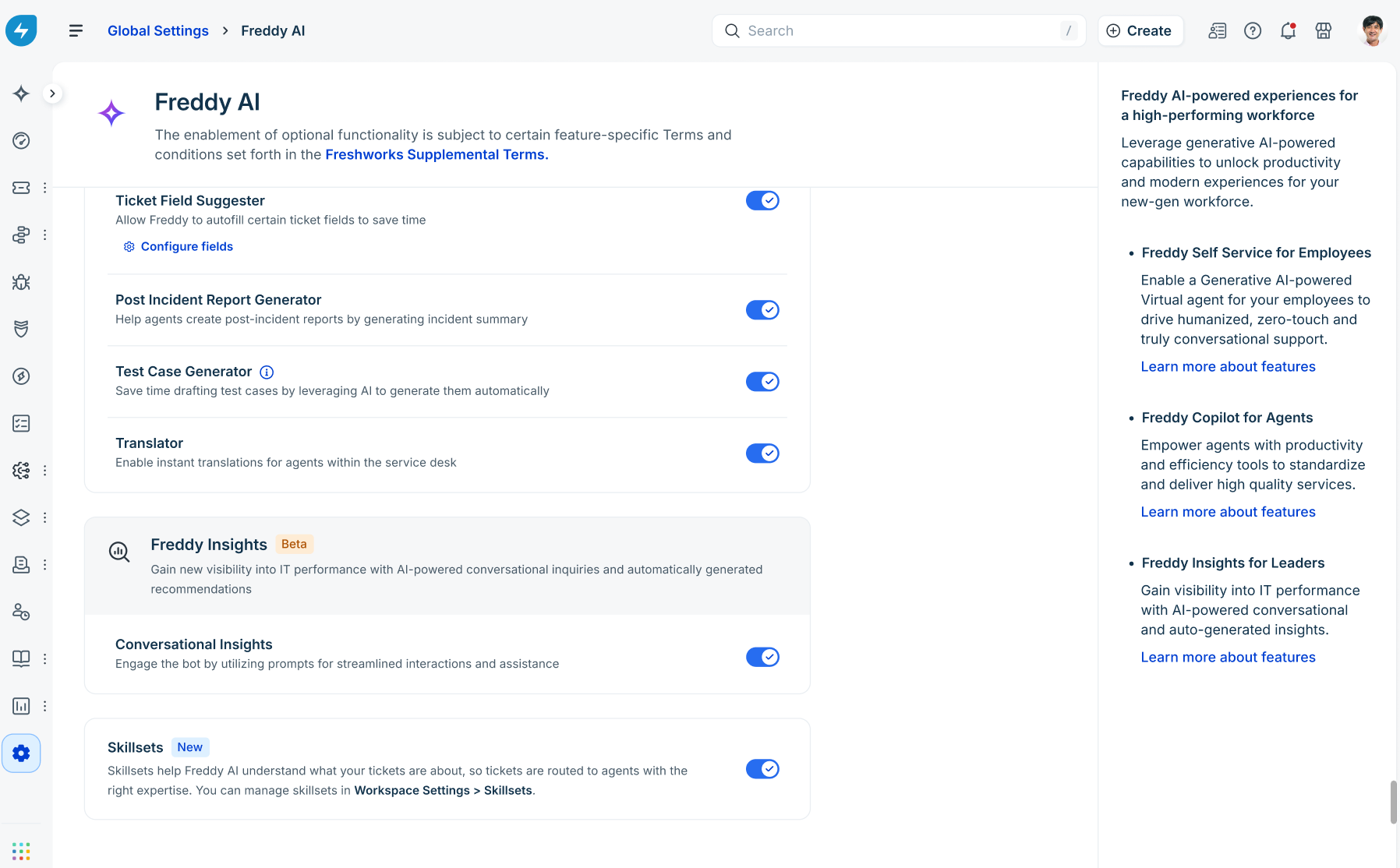The height and width of the screenshot is (868, 1400).
Task: Open the bug icon in the sidebar
Action: point(21,282)
